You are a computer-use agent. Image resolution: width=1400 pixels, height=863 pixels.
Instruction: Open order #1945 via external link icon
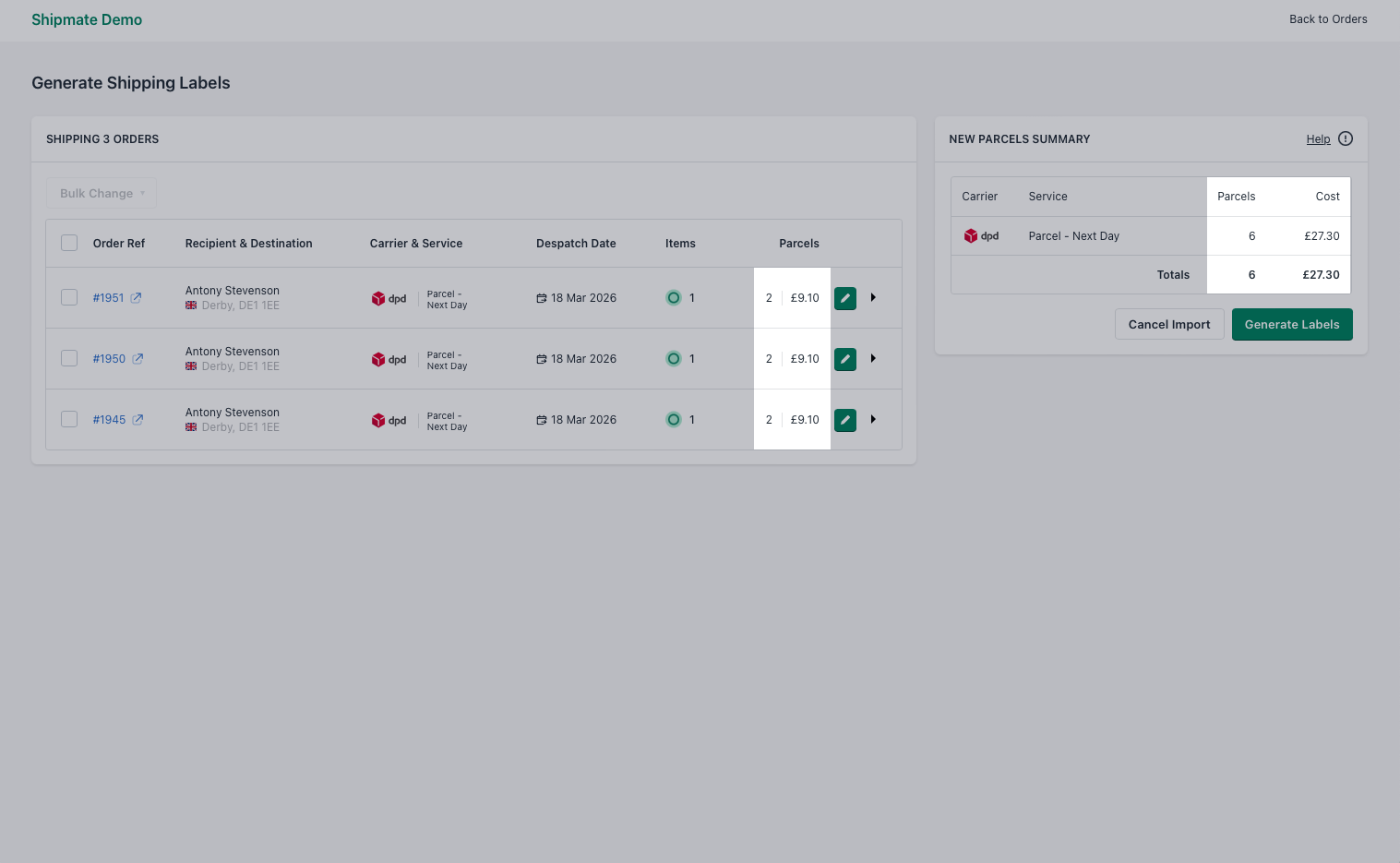138,419
